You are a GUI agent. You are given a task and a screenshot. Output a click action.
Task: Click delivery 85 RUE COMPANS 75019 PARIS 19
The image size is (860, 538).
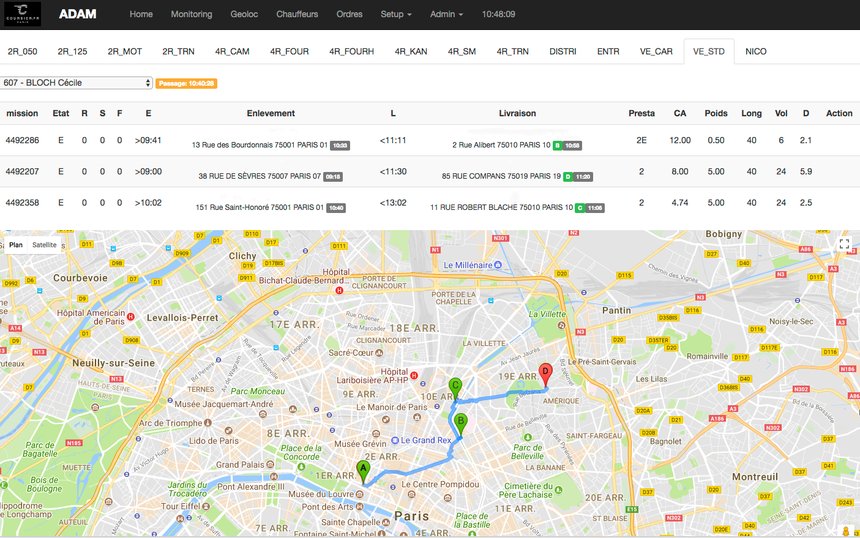501,177
